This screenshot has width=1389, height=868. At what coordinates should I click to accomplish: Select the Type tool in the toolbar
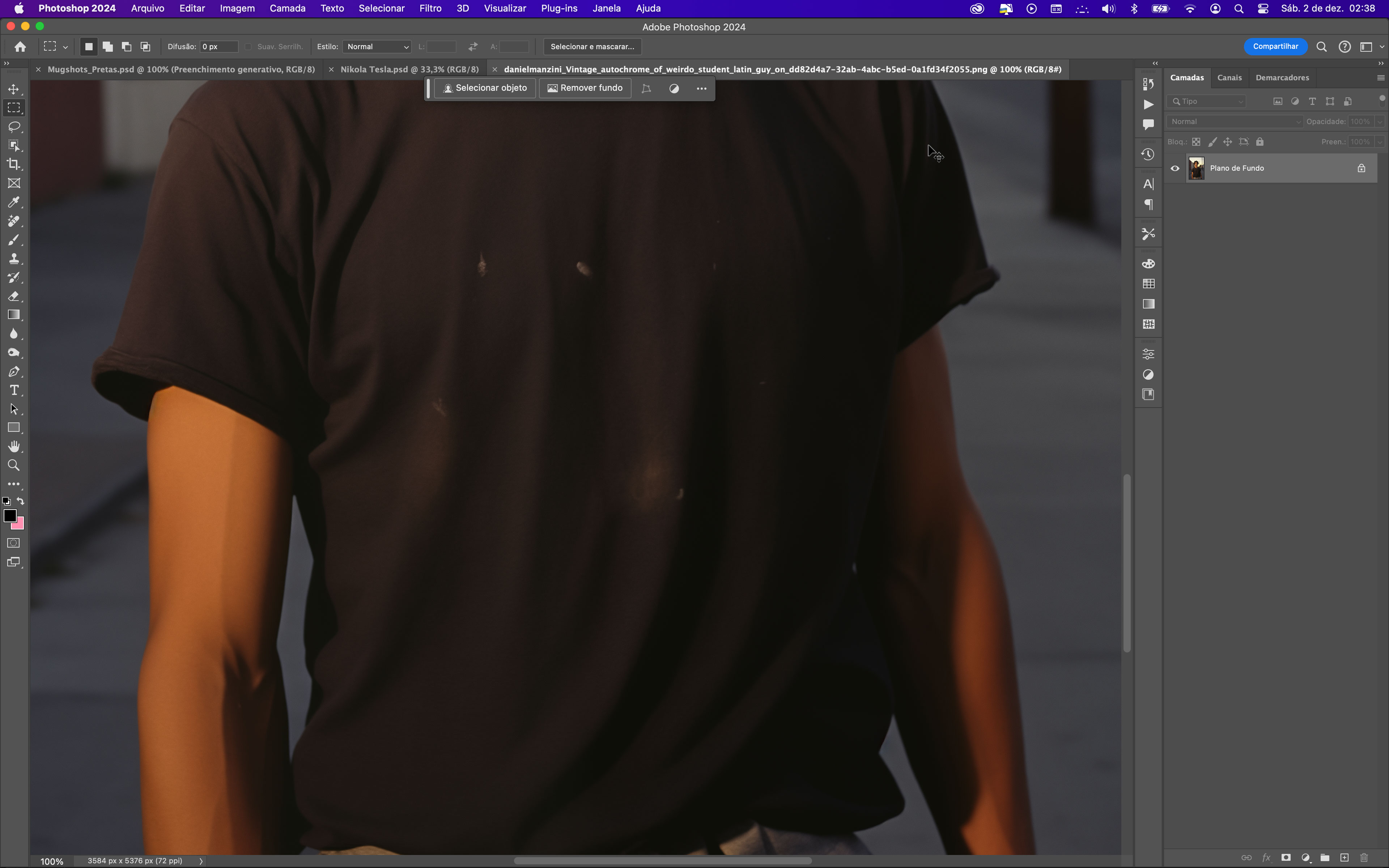coord(14,390)
